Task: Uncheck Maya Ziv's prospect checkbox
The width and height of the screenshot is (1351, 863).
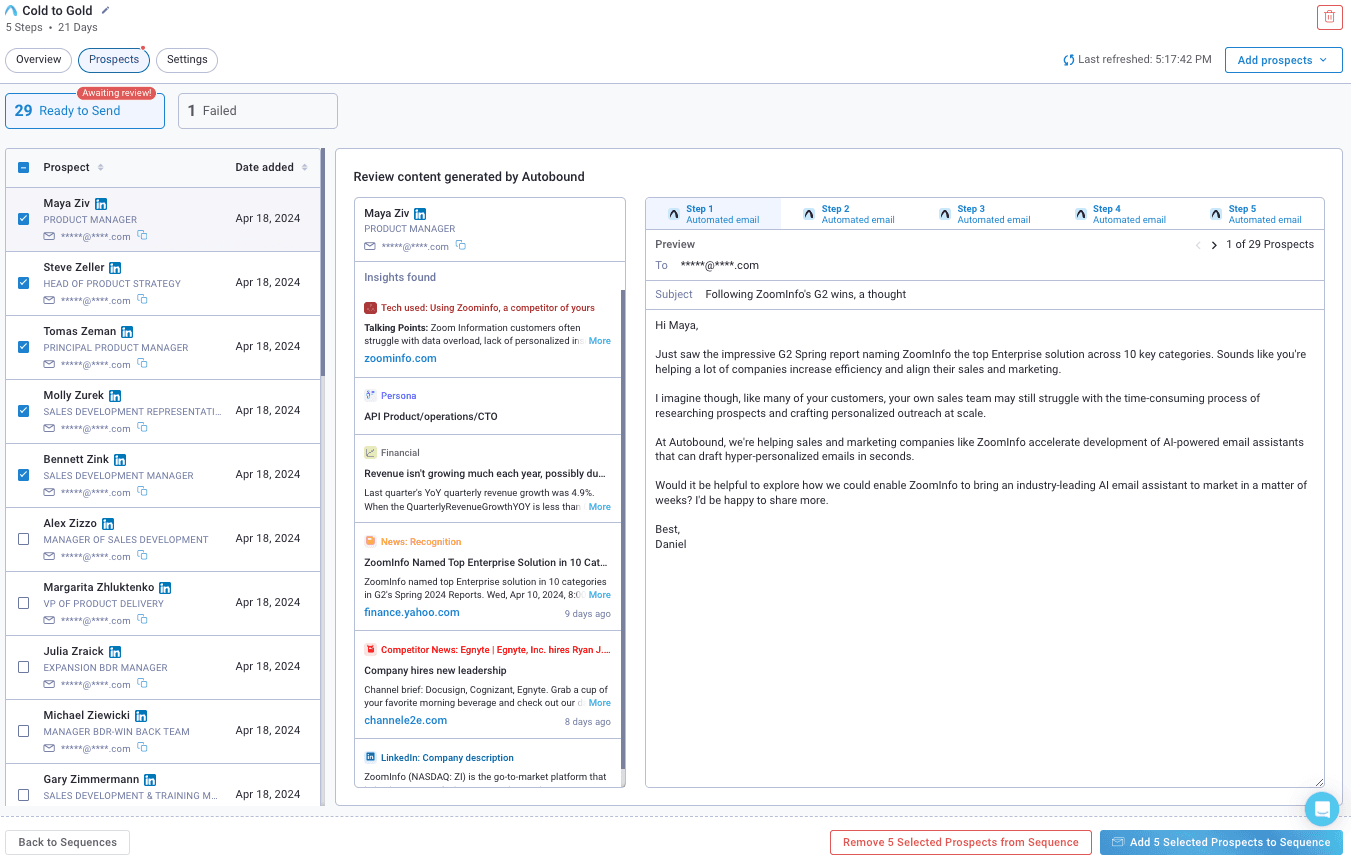Action: point(22,218)
